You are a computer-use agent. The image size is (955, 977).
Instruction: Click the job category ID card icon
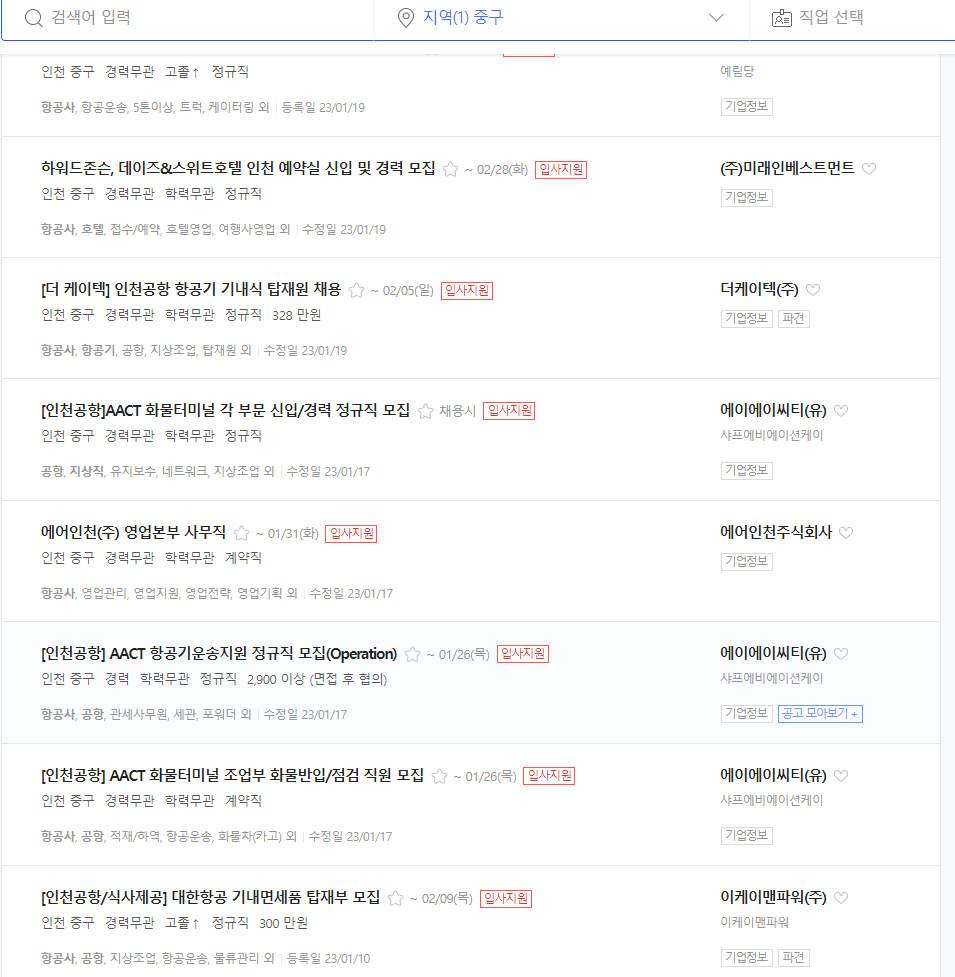point(781,18)
